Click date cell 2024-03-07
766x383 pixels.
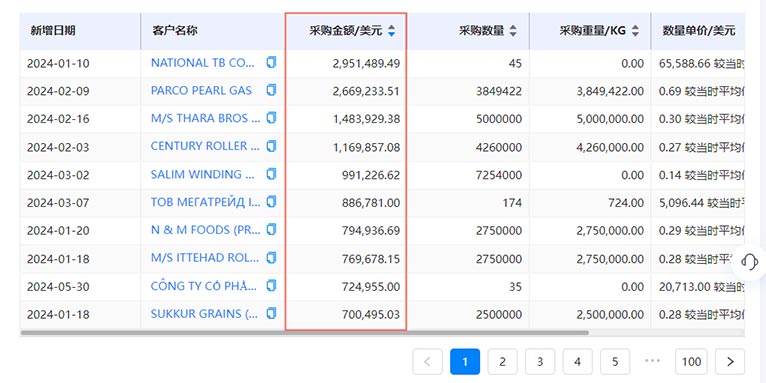tap(58, 202)
